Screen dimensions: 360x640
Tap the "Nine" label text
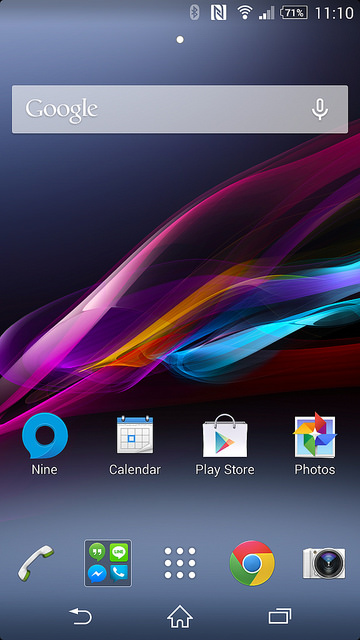click(44, 469)
